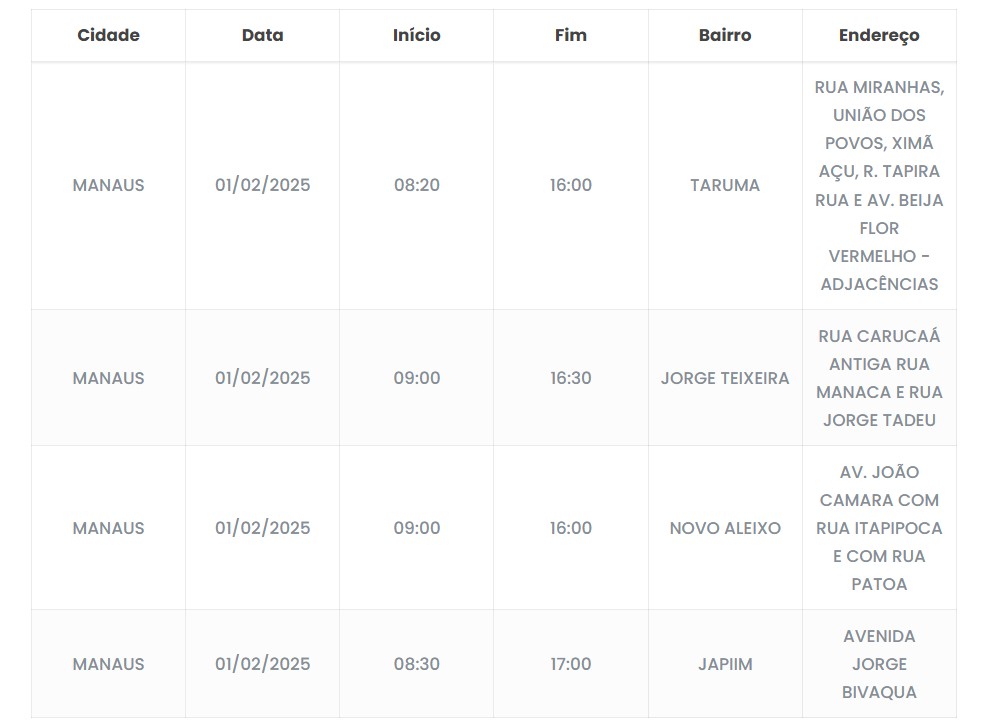
Task: Select the RUA CARUCAÁ address cell
Action: [x=879, y=378]
